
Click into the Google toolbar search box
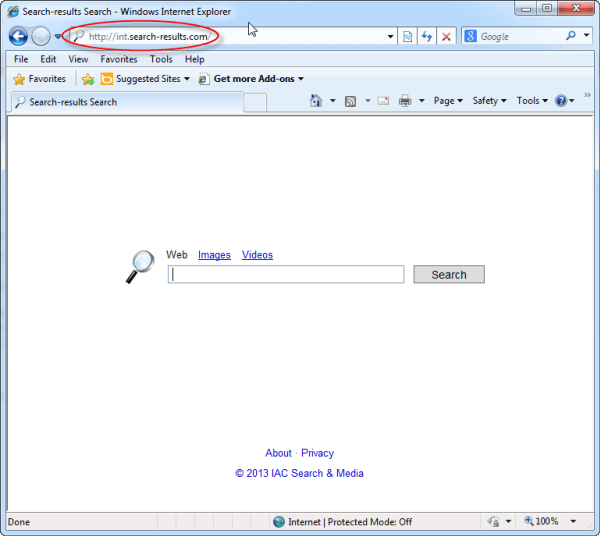[x=520, y=37]
